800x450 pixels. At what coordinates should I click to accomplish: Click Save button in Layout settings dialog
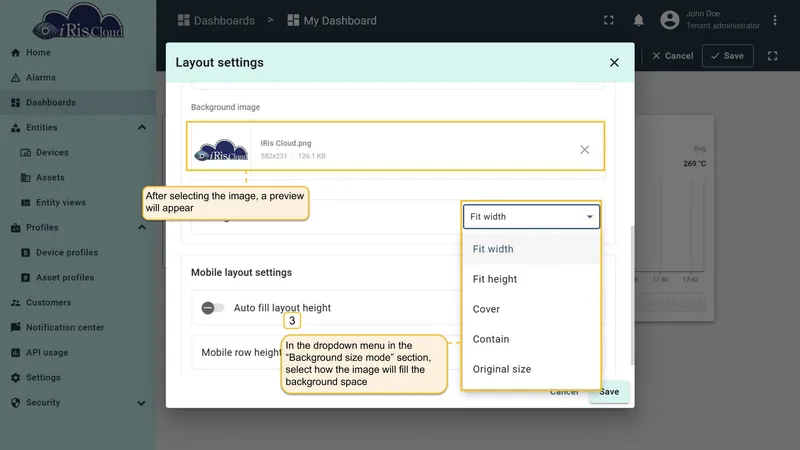(609, 392)
